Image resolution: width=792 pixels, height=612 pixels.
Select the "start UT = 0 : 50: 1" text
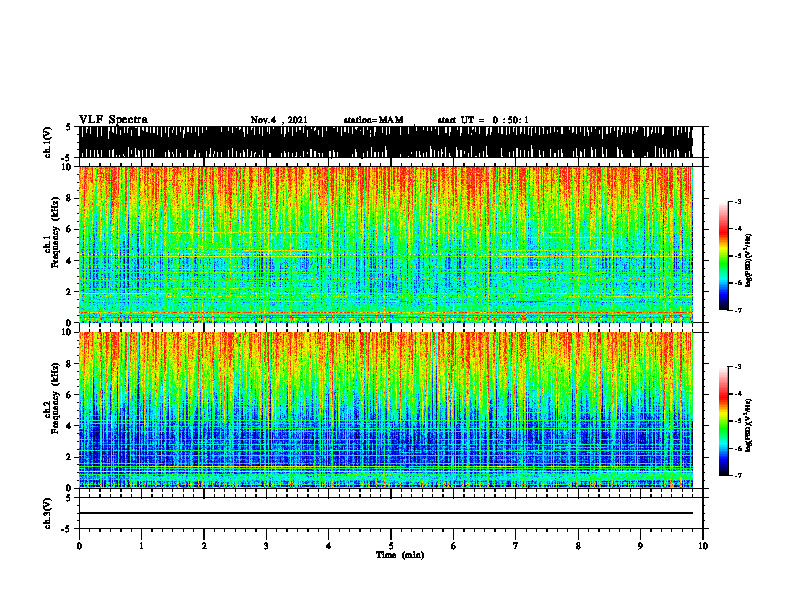click(x=483, y=120)
